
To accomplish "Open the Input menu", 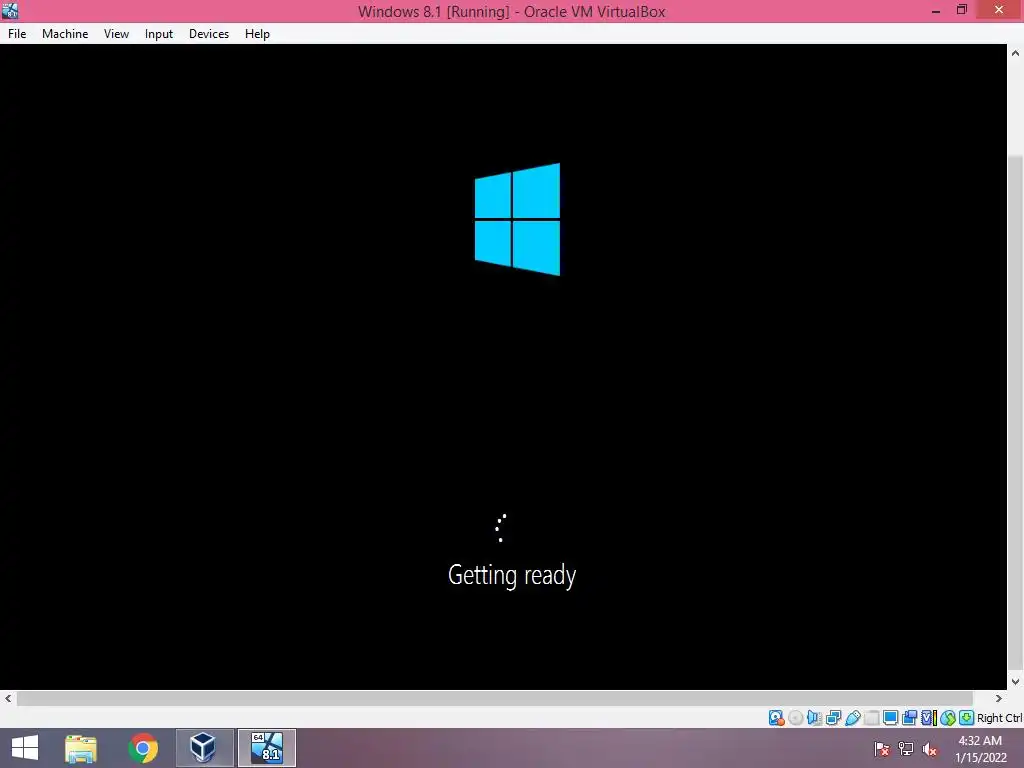I will [159, 34].
